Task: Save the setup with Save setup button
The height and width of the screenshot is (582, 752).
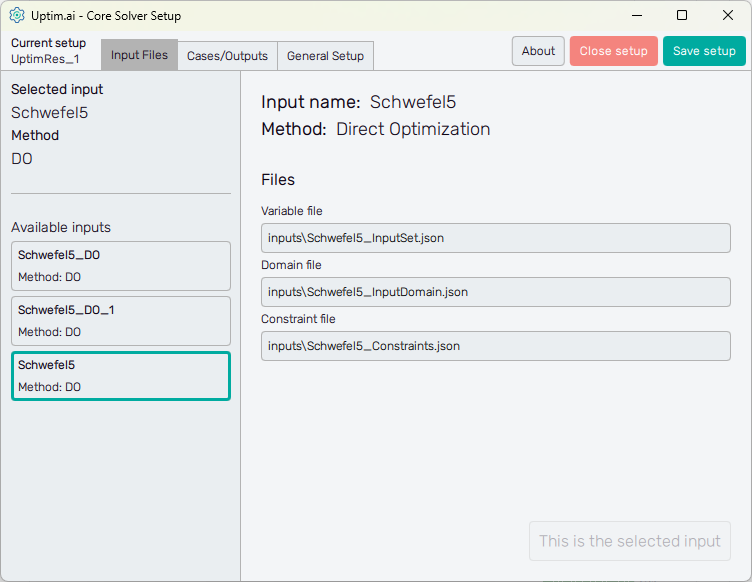Action: [704, 51]
